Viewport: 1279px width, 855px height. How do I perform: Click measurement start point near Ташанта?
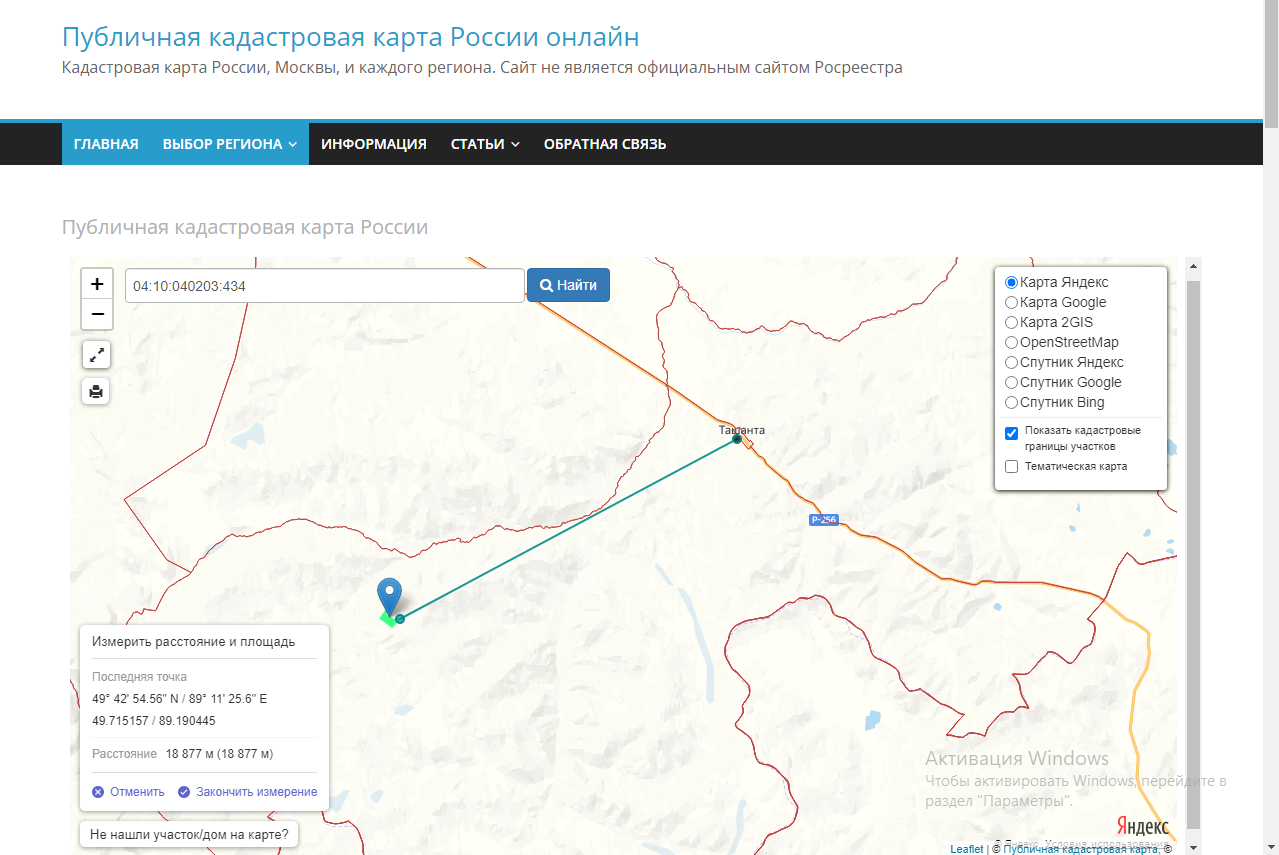(x=737, y=439)
